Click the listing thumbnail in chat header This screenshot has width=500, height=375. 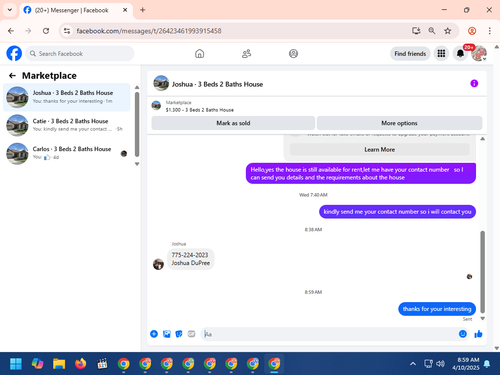(x=161, y=83)
